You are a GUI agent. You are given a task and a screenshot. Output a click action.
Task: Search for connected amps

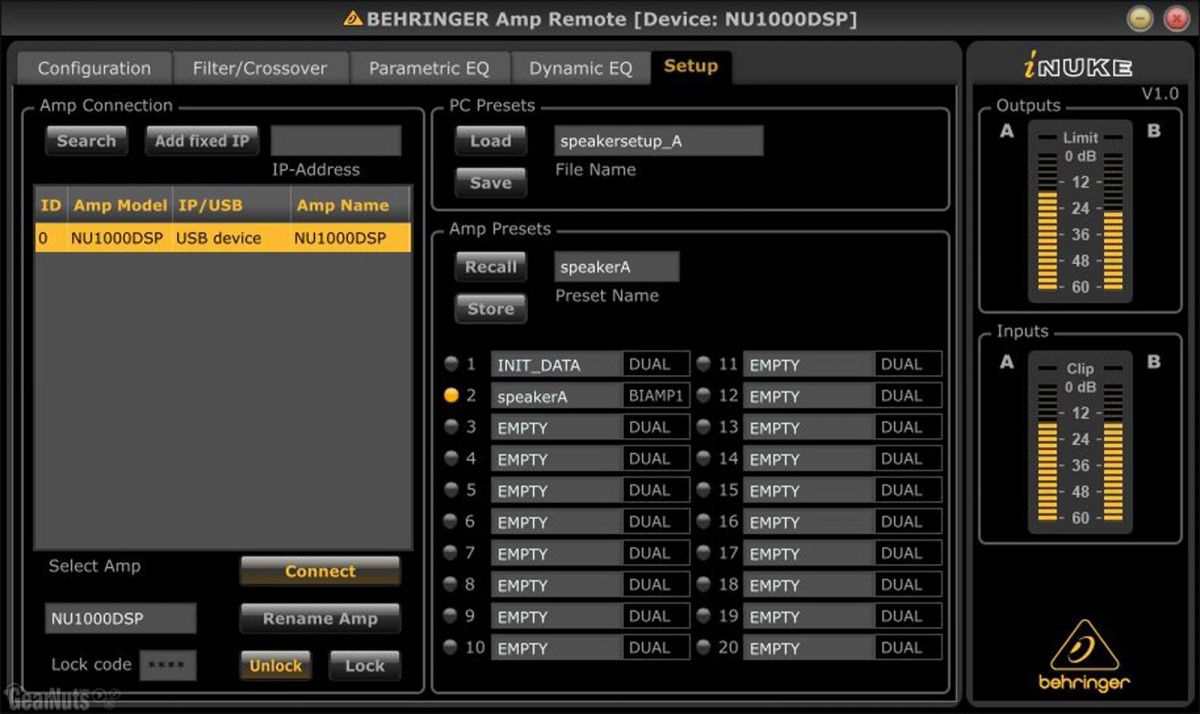pyautogui.click(x=86, y=141)
